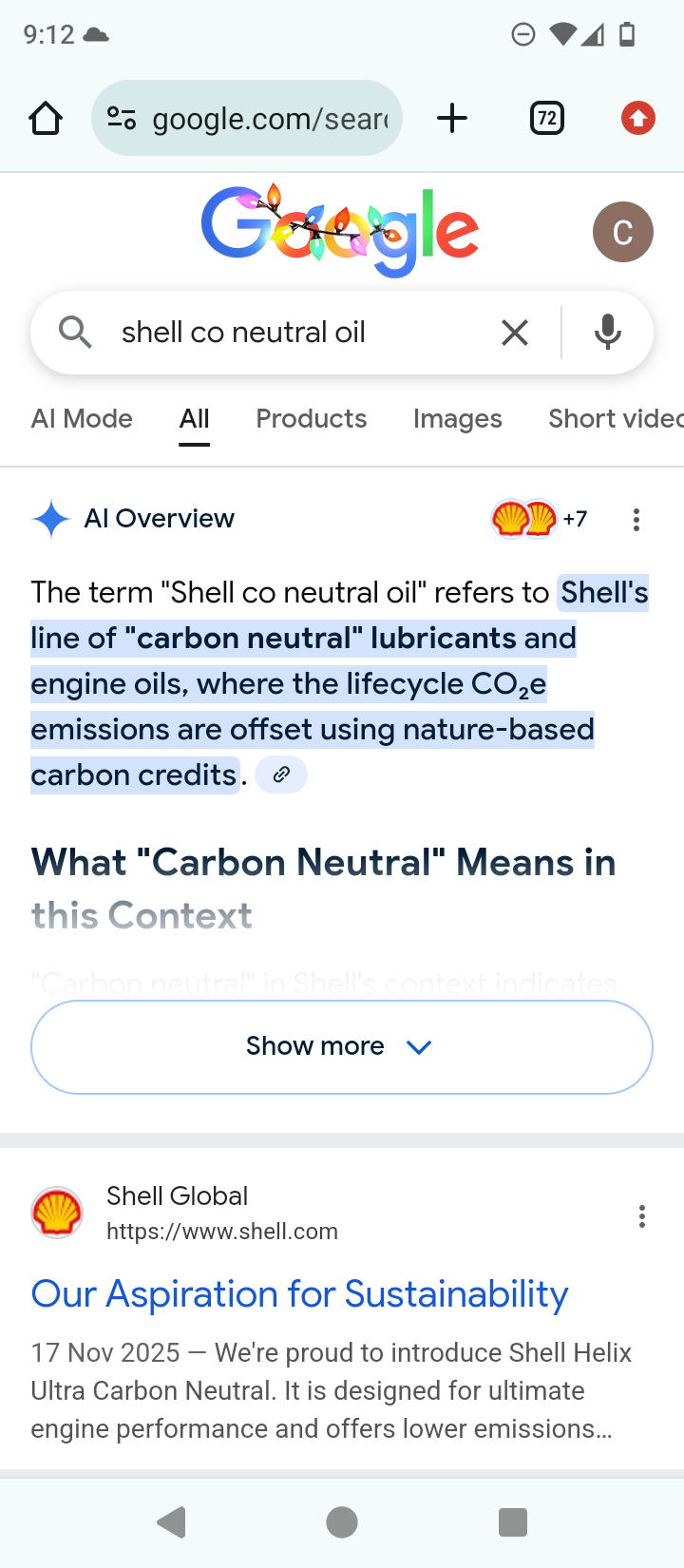
Task: Switch to the AI Mode tab
Action: [x=82, y=419]
